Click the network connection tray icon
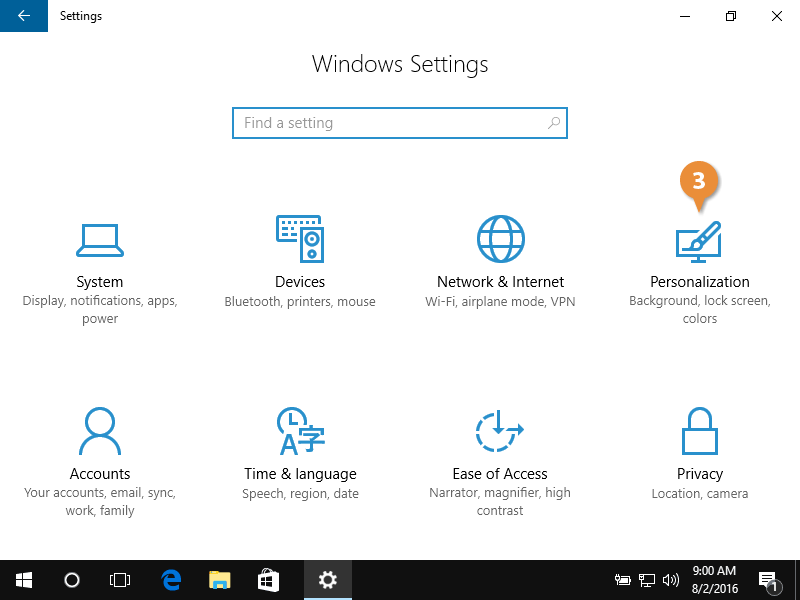This screenshot has width=800, height=600. click(x=646, y=580)
